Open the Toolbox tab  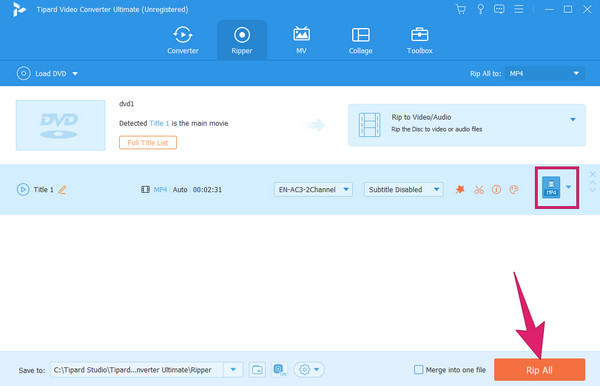[419, 40]
